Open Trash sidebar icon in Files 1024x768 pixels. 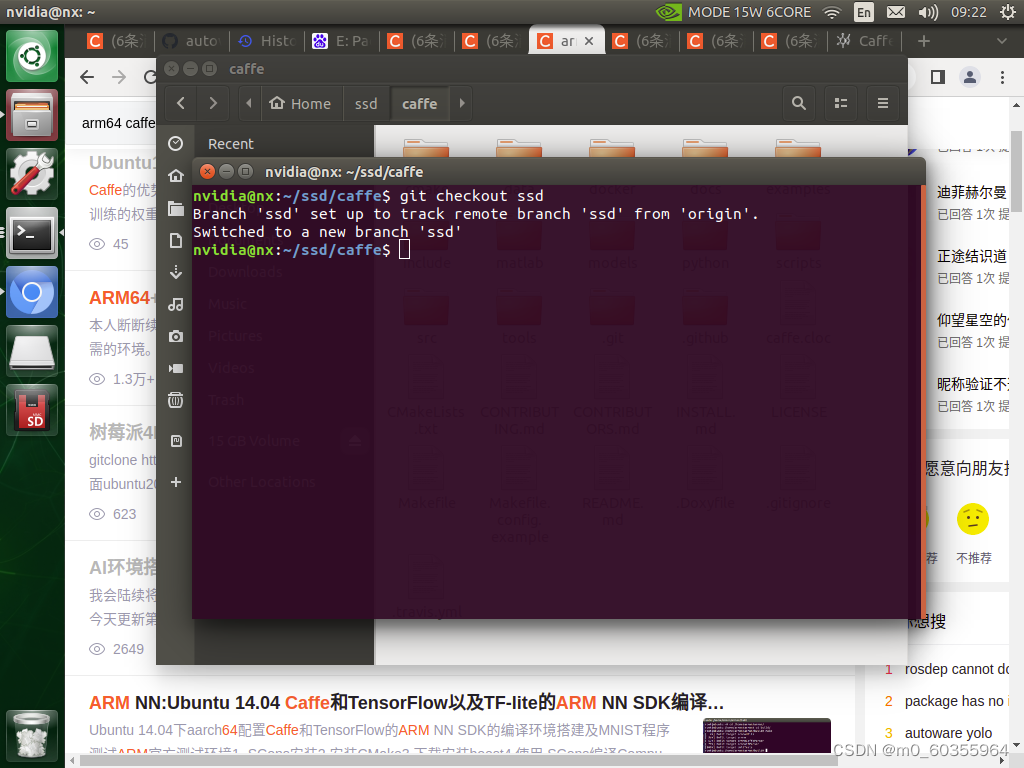[176, 400]
